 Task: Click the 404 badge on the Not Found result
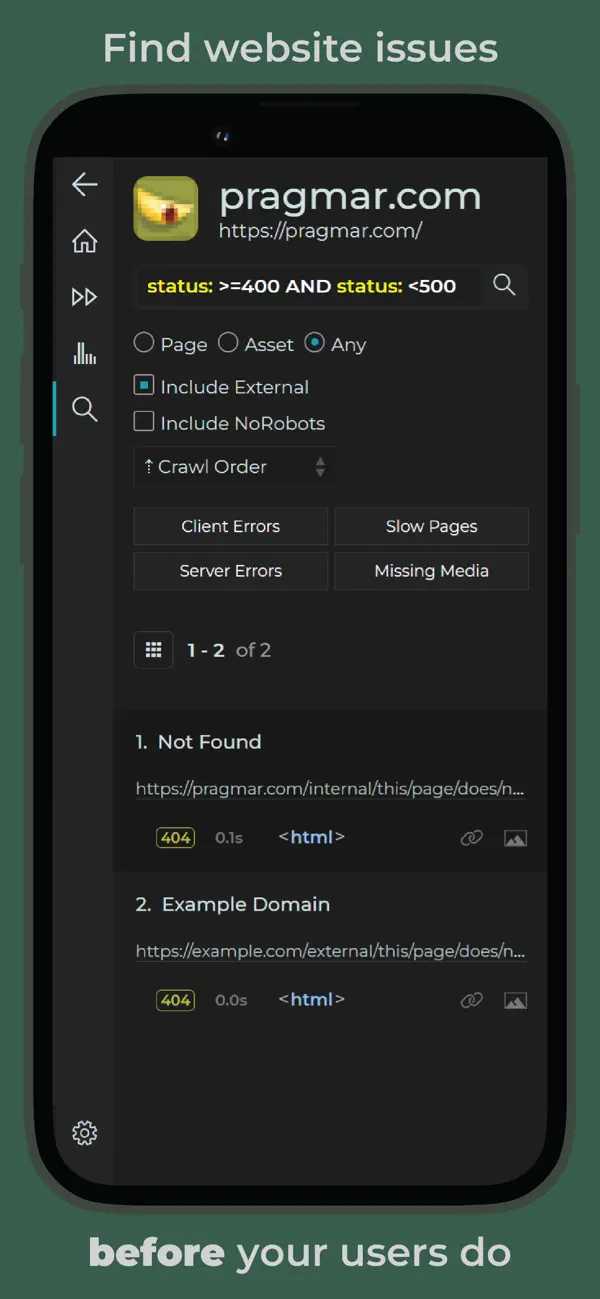pyautogui.click(x=176, y=838)
